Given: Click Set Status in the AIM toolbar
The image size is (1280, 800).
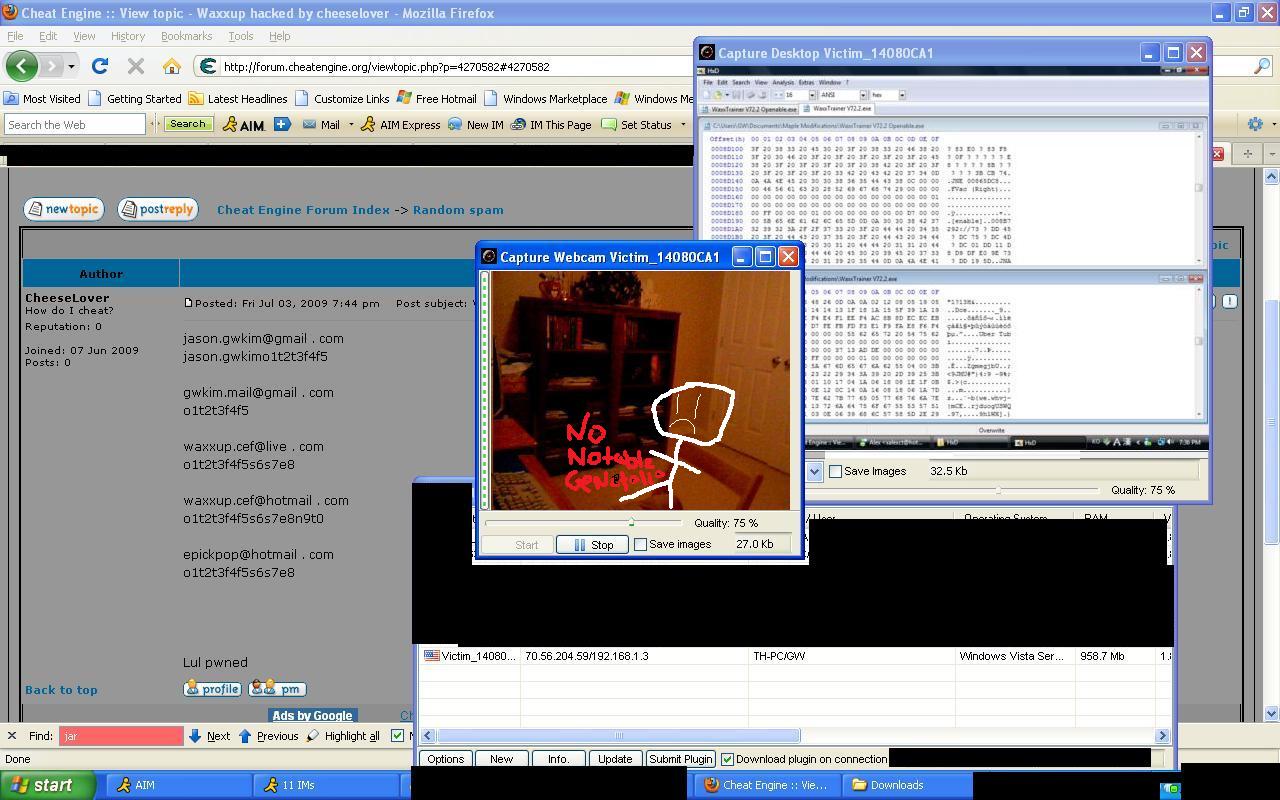Looking at the screenshot, I should click(636, 125).
